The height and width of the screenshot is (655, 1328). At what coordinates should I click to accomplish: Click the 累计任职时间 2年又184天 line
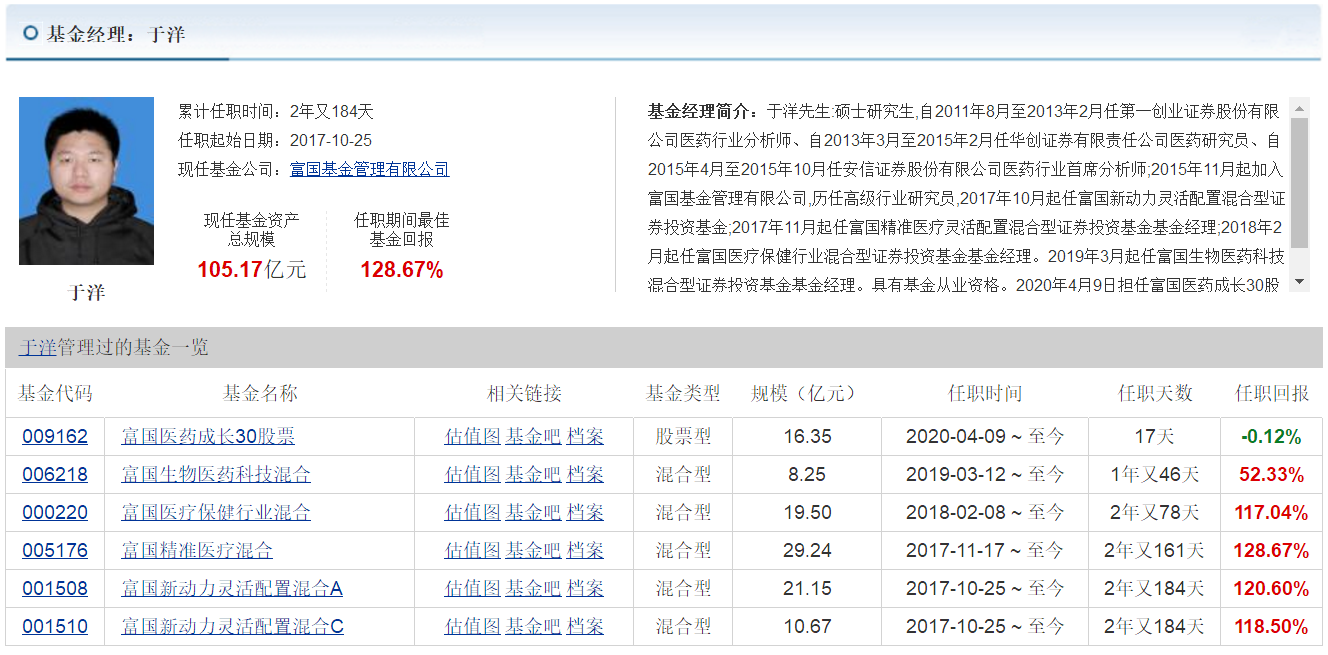(x=276, y=111)
